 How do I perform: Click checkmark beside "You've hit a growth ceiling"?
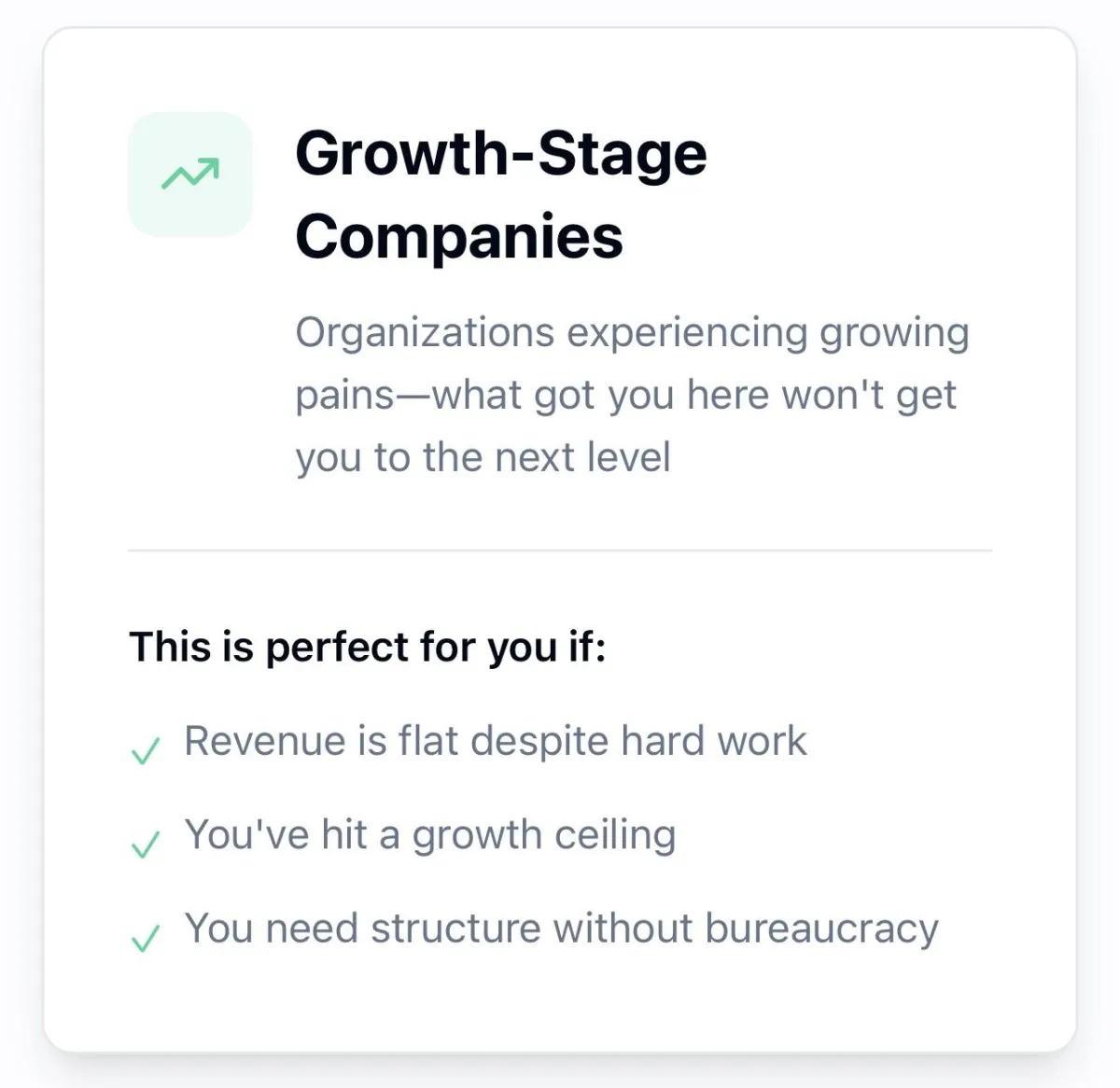[x=146, y=844]
